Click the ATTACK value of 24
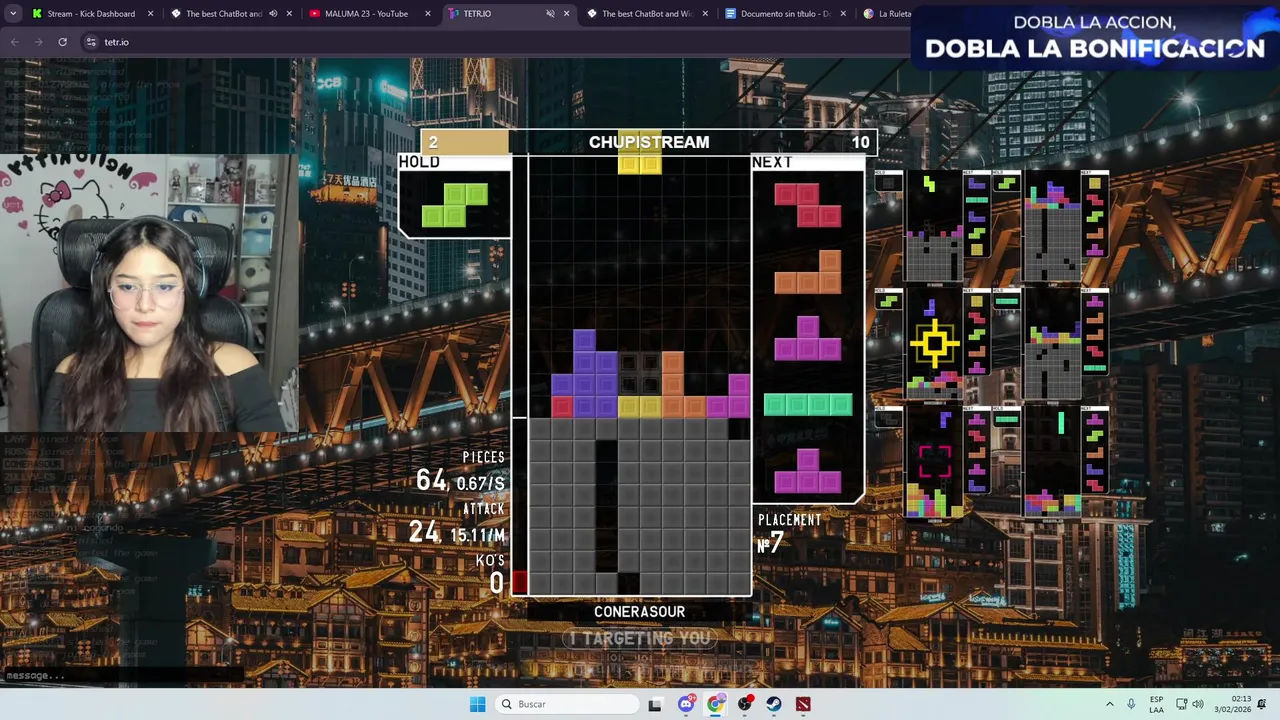Screen dimensions: 1280x720 pyautogui.click(x=424, y=533)
